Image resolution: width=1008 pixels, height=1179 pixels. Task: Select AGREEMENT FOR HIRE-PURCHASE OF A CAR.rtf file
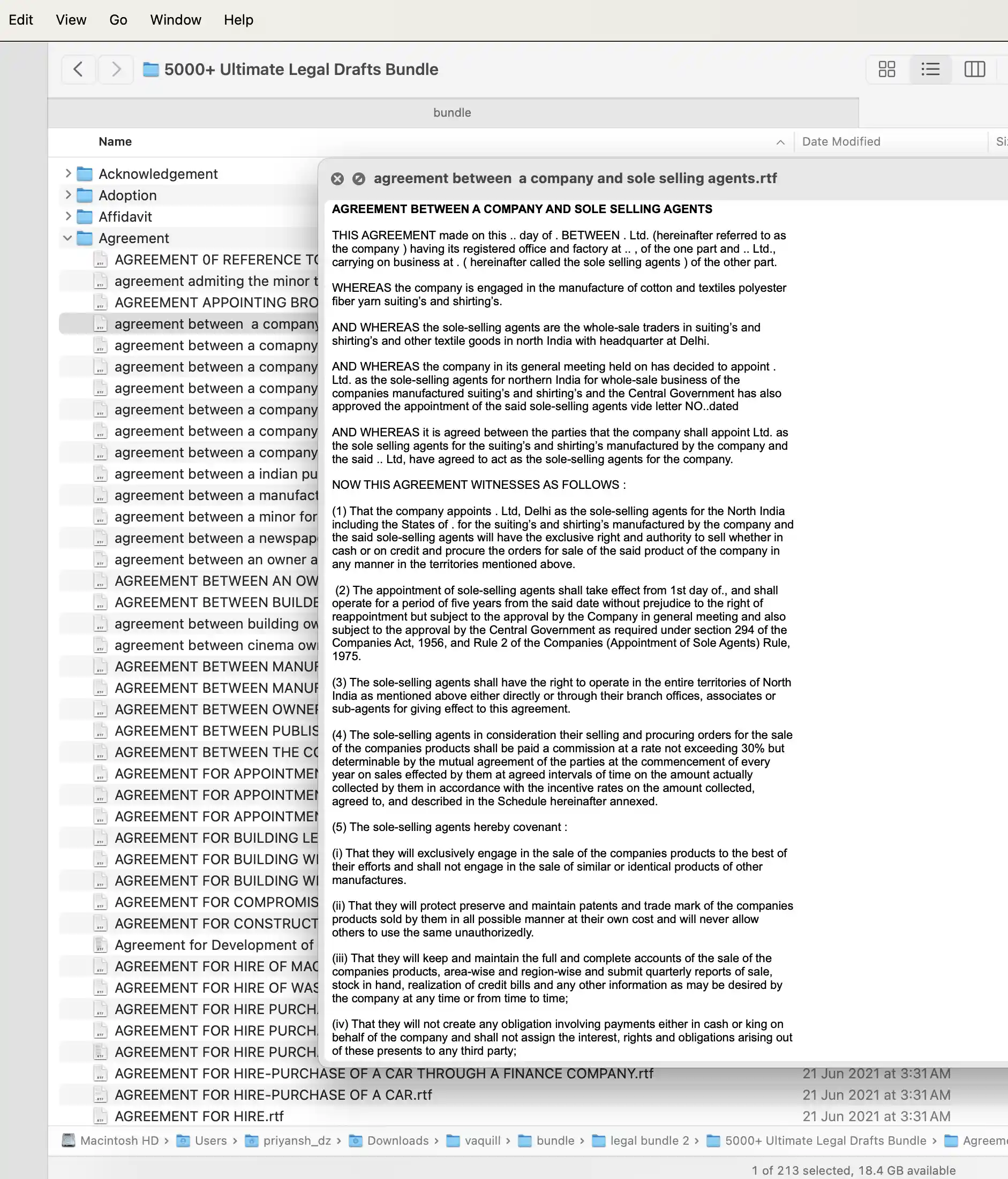pos(273,1095)
